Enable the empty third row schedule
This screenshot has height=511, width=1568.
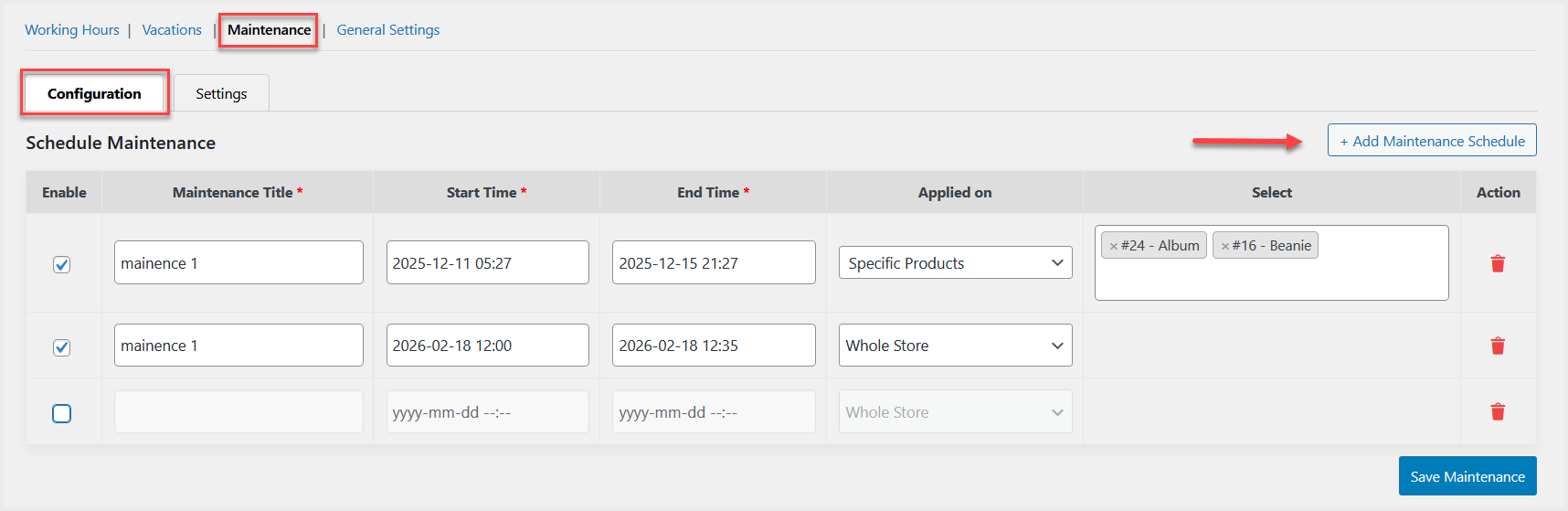point(62,413)
